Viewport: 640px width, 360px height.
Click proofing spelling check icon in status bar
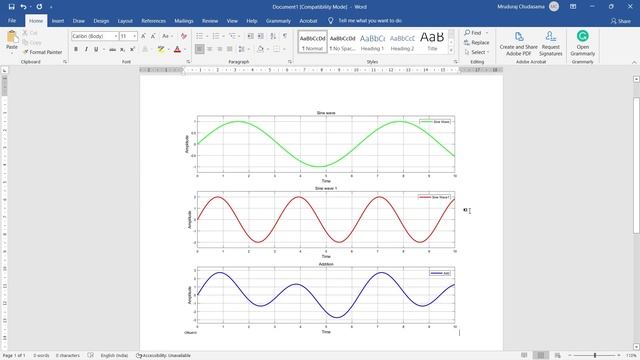tap(91, 356)
